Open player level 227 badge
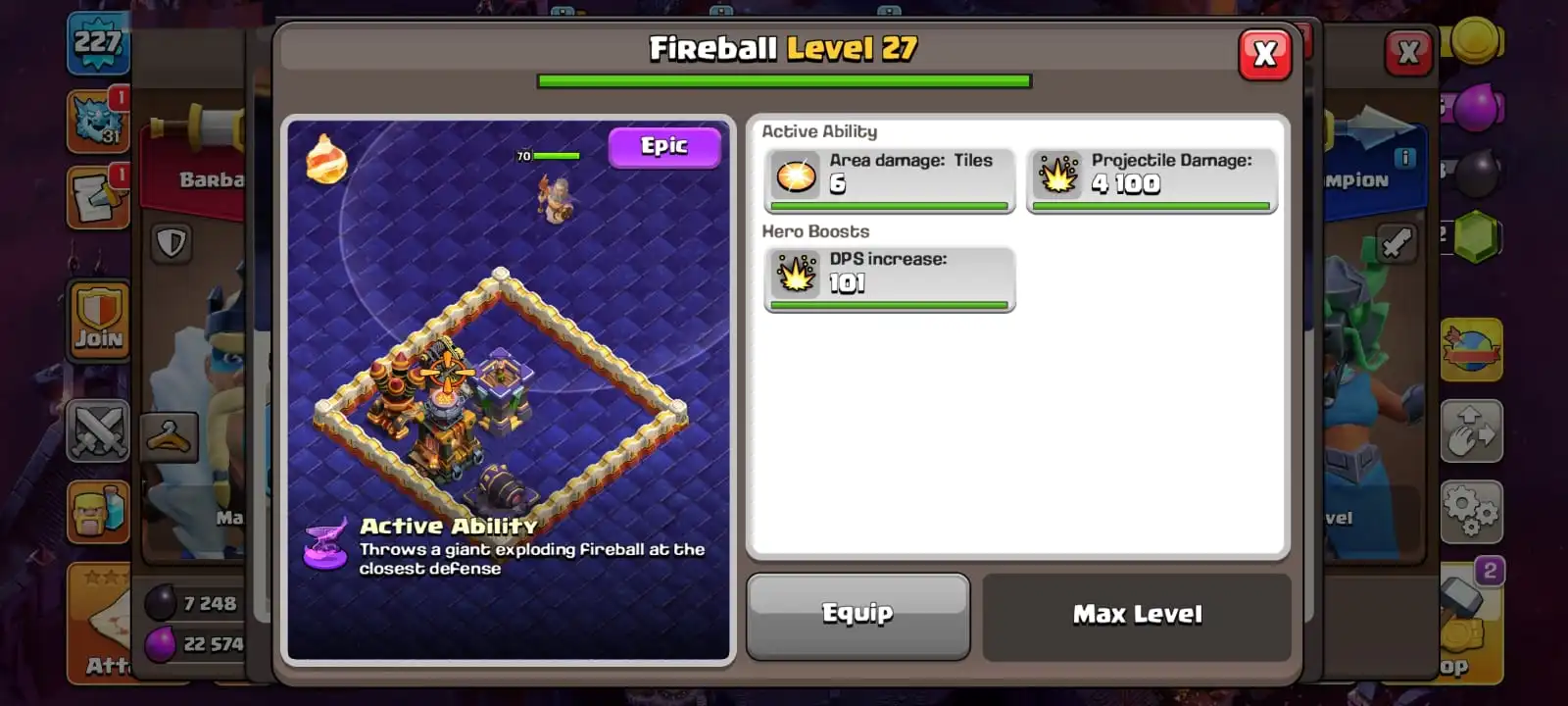Viewport: 1568px width, 706px height. coord(98,44)
